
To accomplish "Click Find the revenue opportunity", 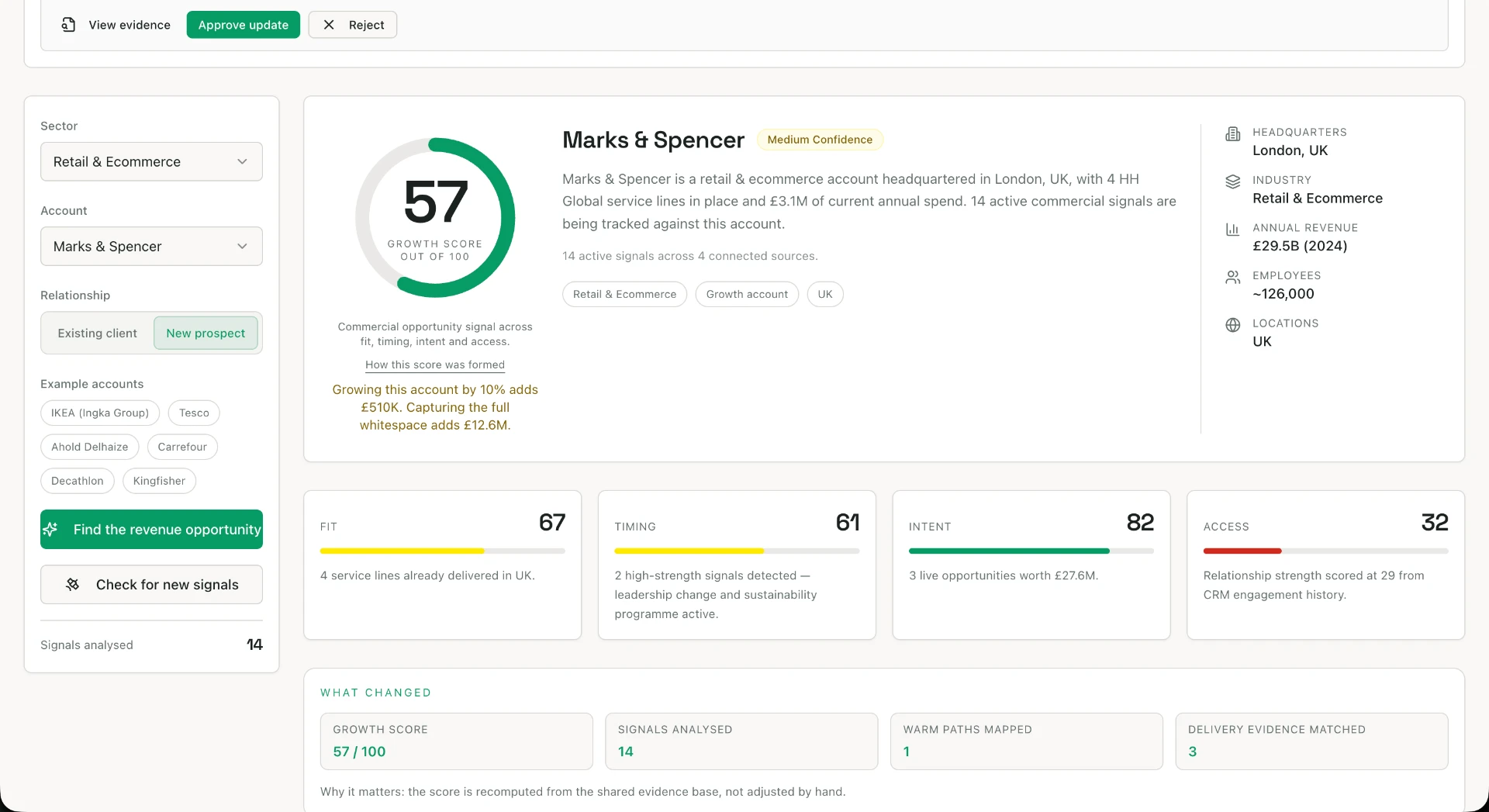I will pos(151,529).
